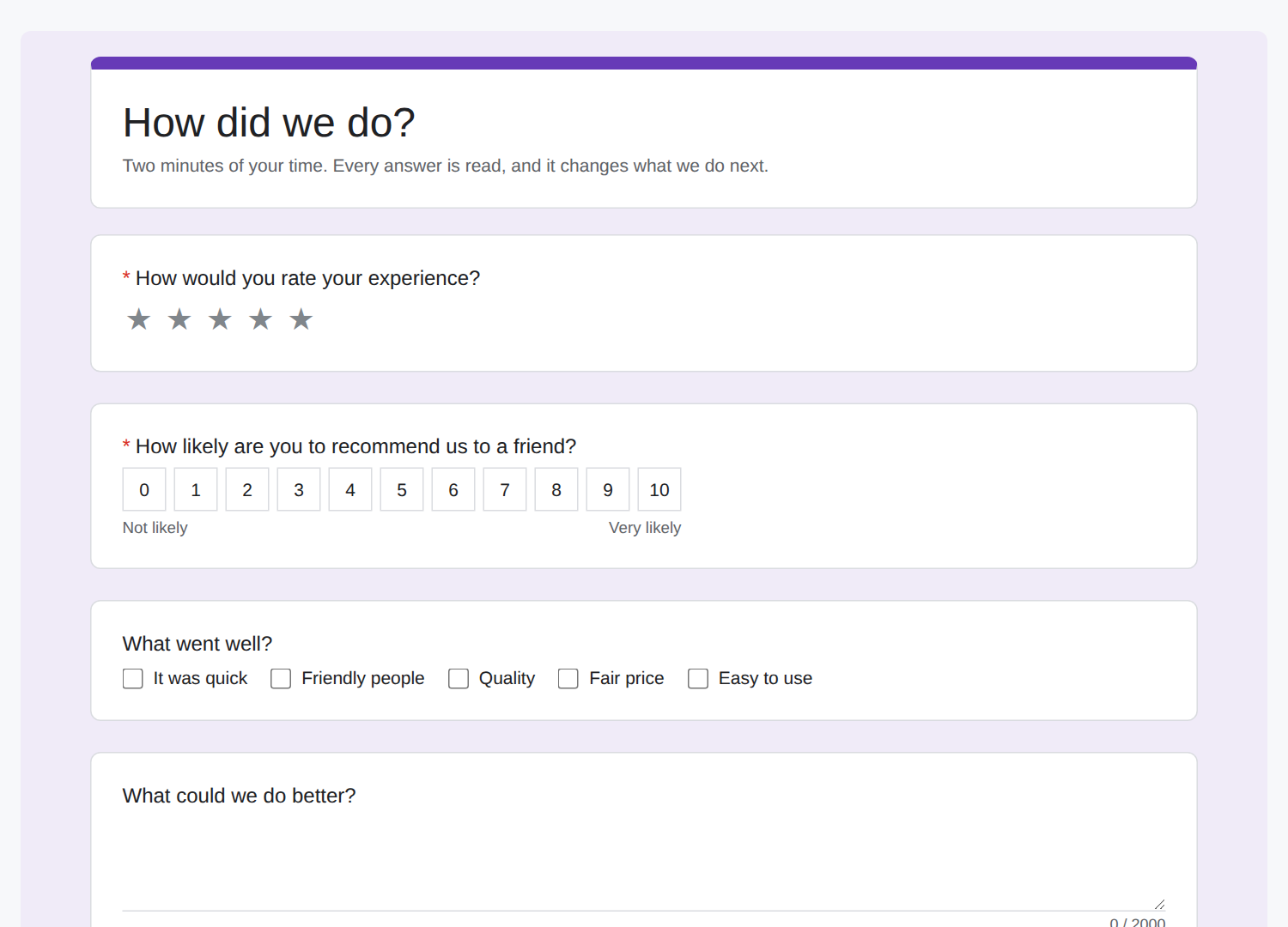This screenshot has height=927, width=1288.
Task: Select 0 on the recommend scale
Action: click(x=144, y=489)
